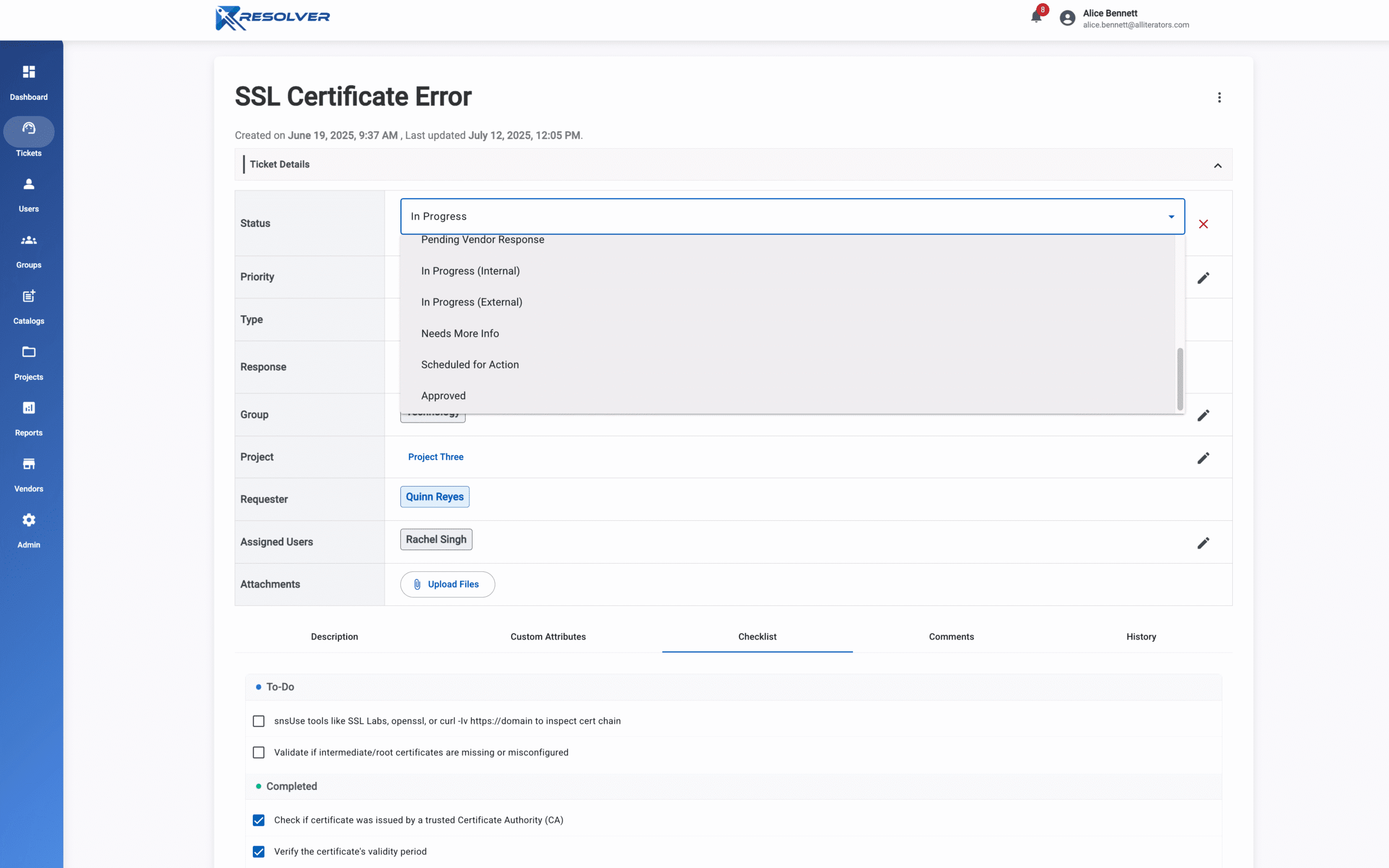Open the Groups sidebar icon
Viewport: 1389px width, 868px height.
tap(29, 240)
